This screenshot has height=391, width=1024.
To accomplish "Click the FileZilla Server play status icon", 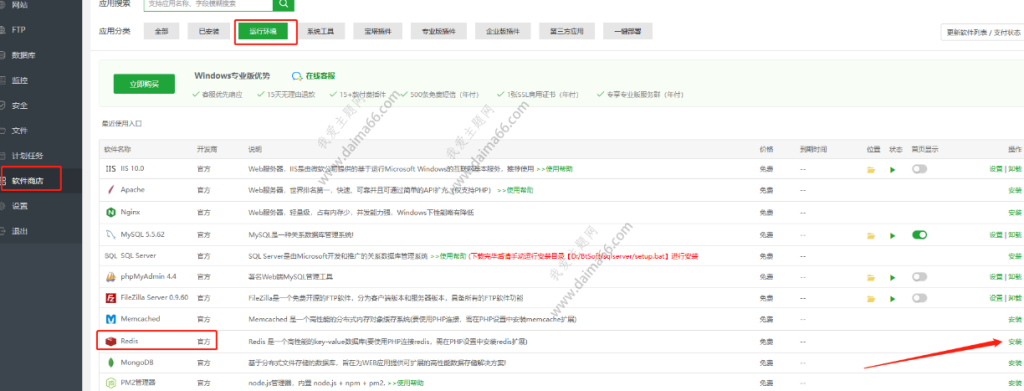I will [893, 298].
